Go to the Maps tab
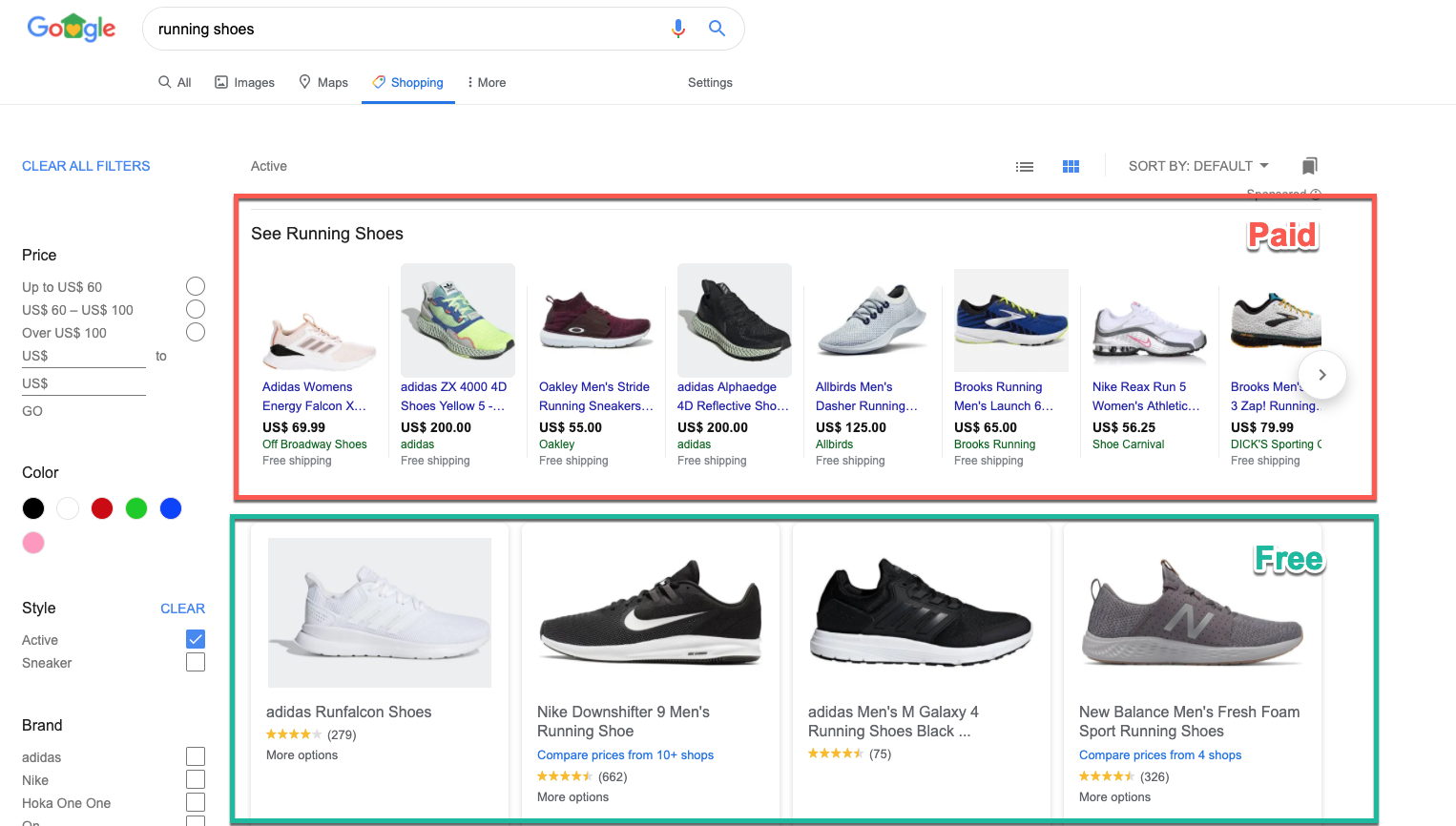Screen dimensions: 1456x826 coord(323,83)
